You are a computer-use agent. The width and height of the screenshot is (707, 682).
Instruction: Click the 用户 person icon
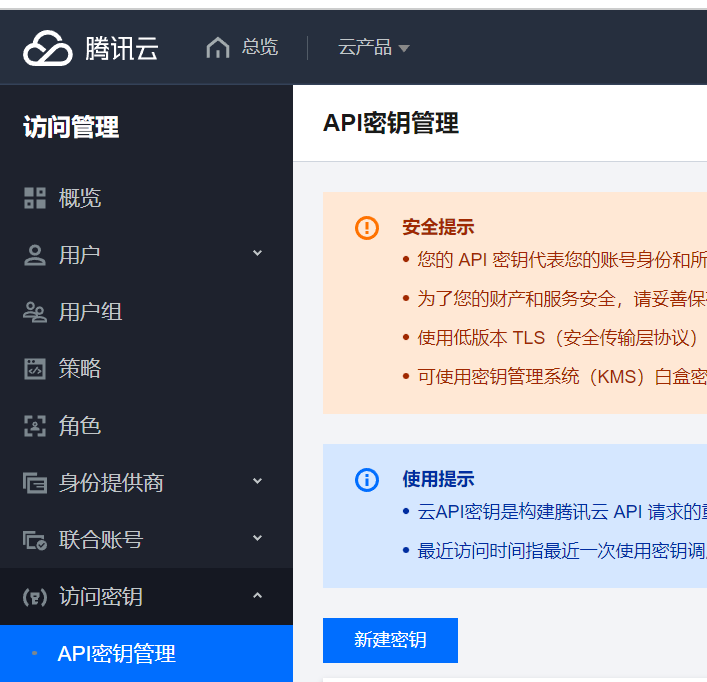(35, 255)
